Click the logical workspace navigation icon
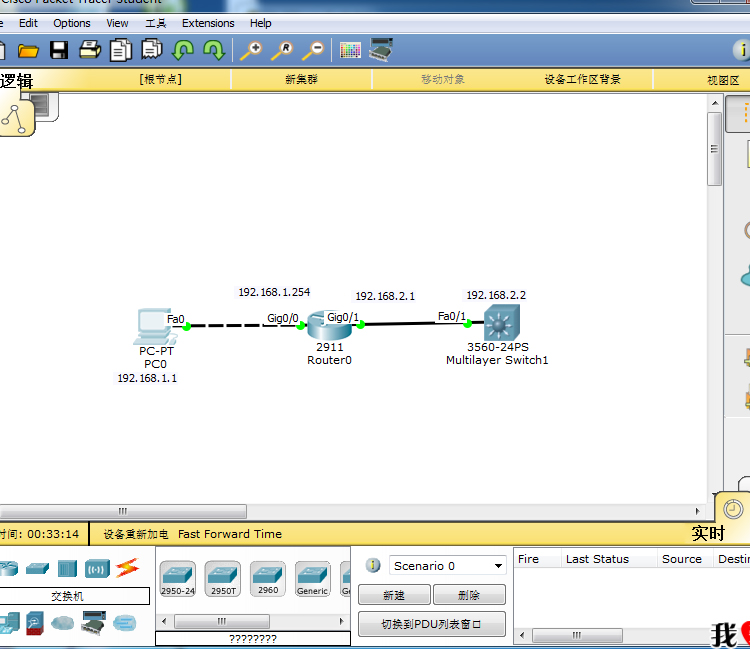 pyautogui.click(x=16, y=118)
